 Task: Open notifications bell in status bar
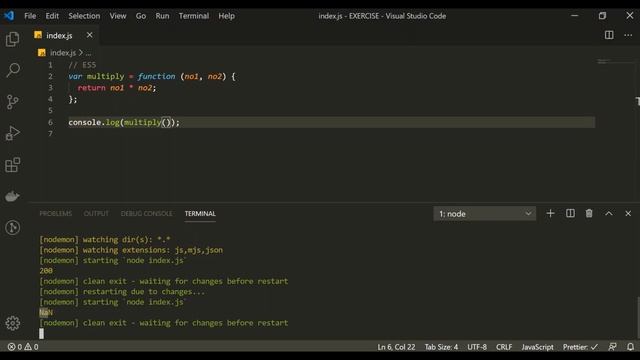coord(630,347)
